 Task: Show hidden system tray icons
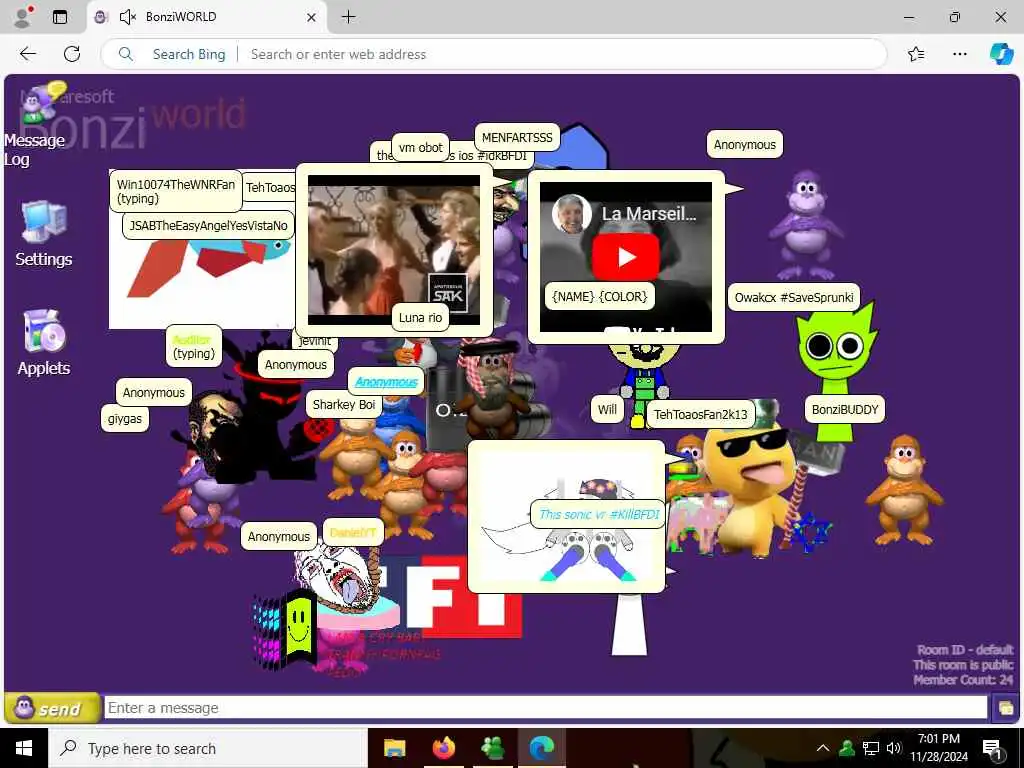(x=823, y=748)
